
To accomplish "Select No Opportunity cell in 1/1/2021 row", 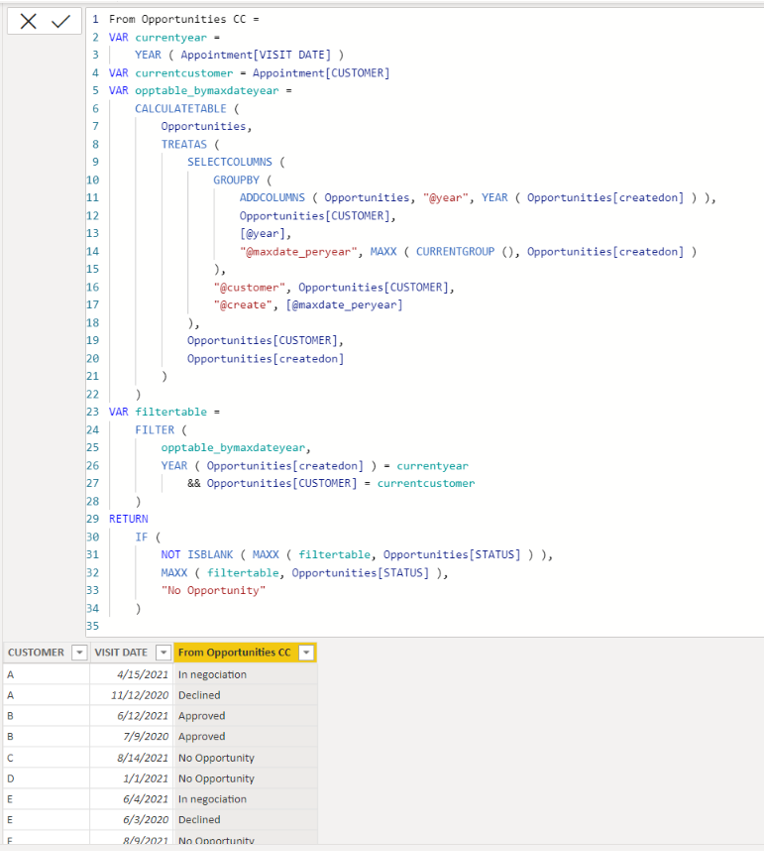I will pos(245,778).
